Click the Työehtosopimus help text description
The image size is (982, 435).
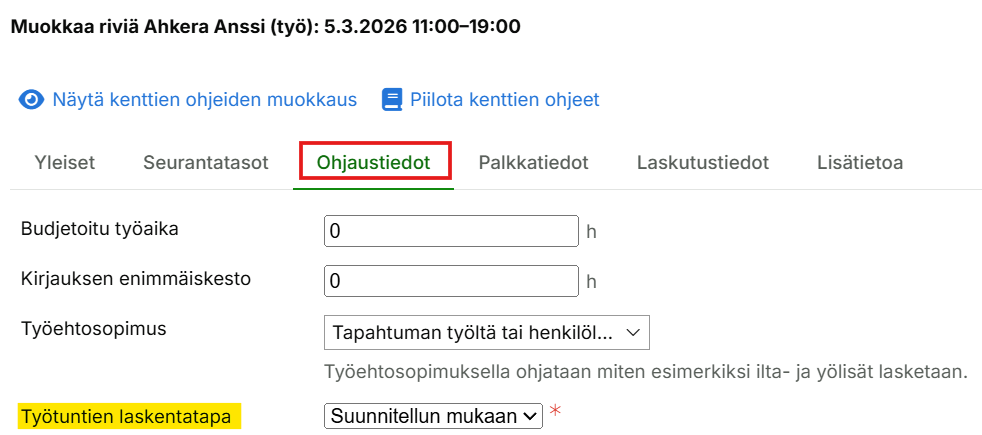646,373
